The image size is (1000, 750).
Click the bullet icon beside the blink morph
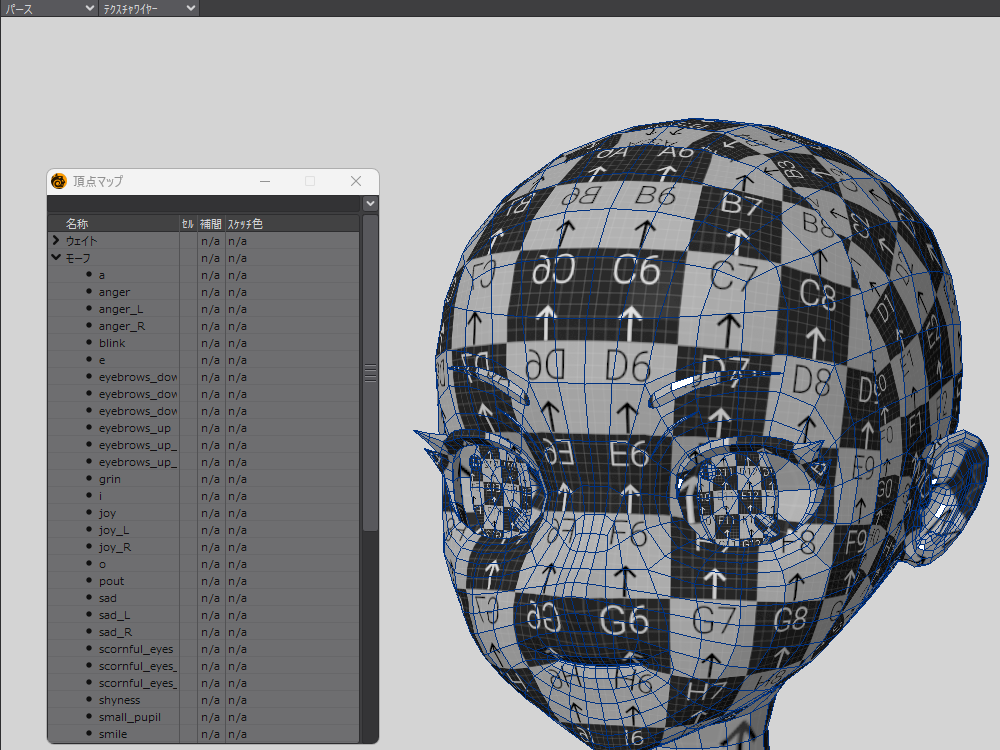[88, 343]
